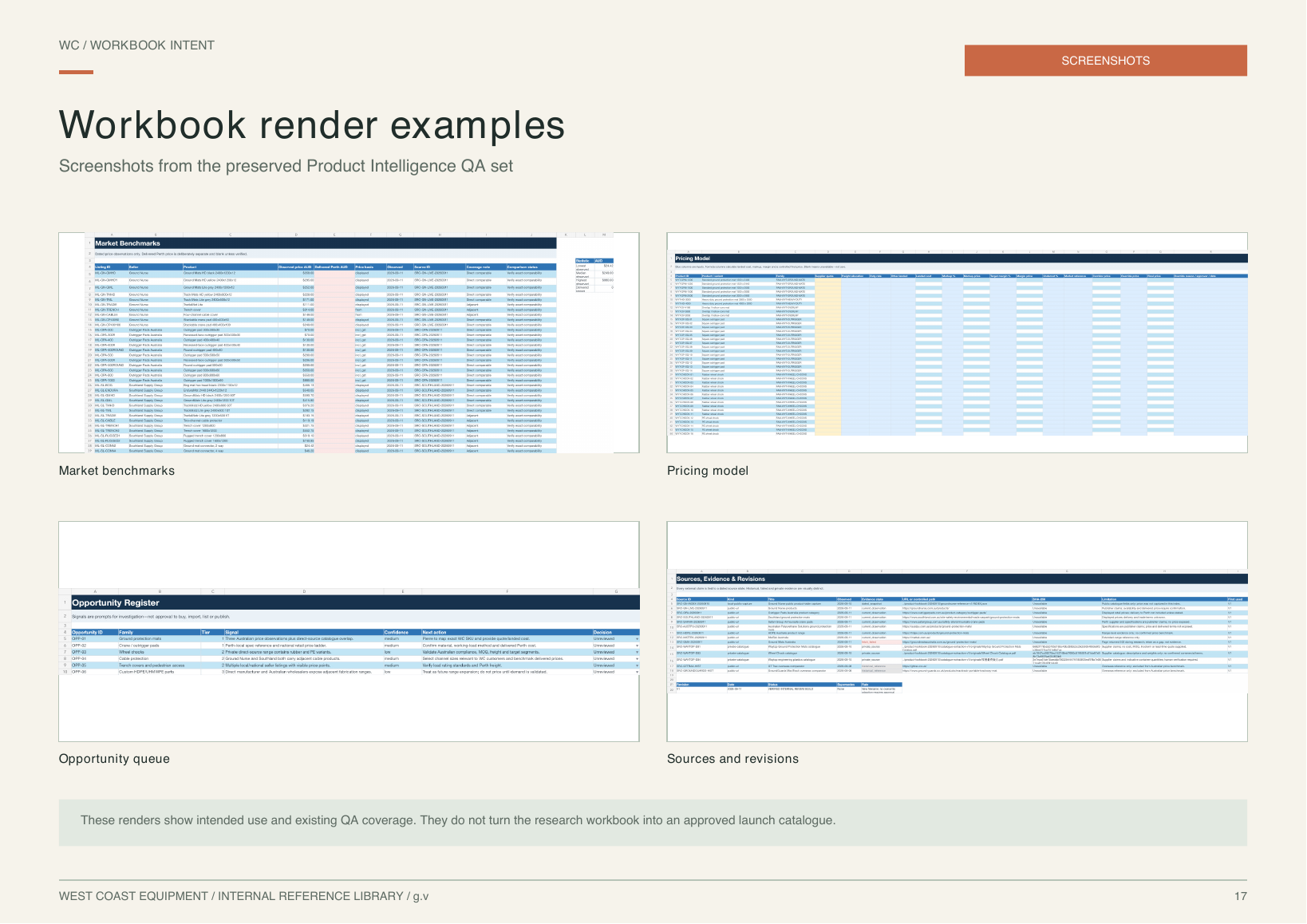The width and height of the screenshot is (1307, 924).
Task: Open the Opportunity Register screenshot thumbnail
Action: (x=349, y=631)
